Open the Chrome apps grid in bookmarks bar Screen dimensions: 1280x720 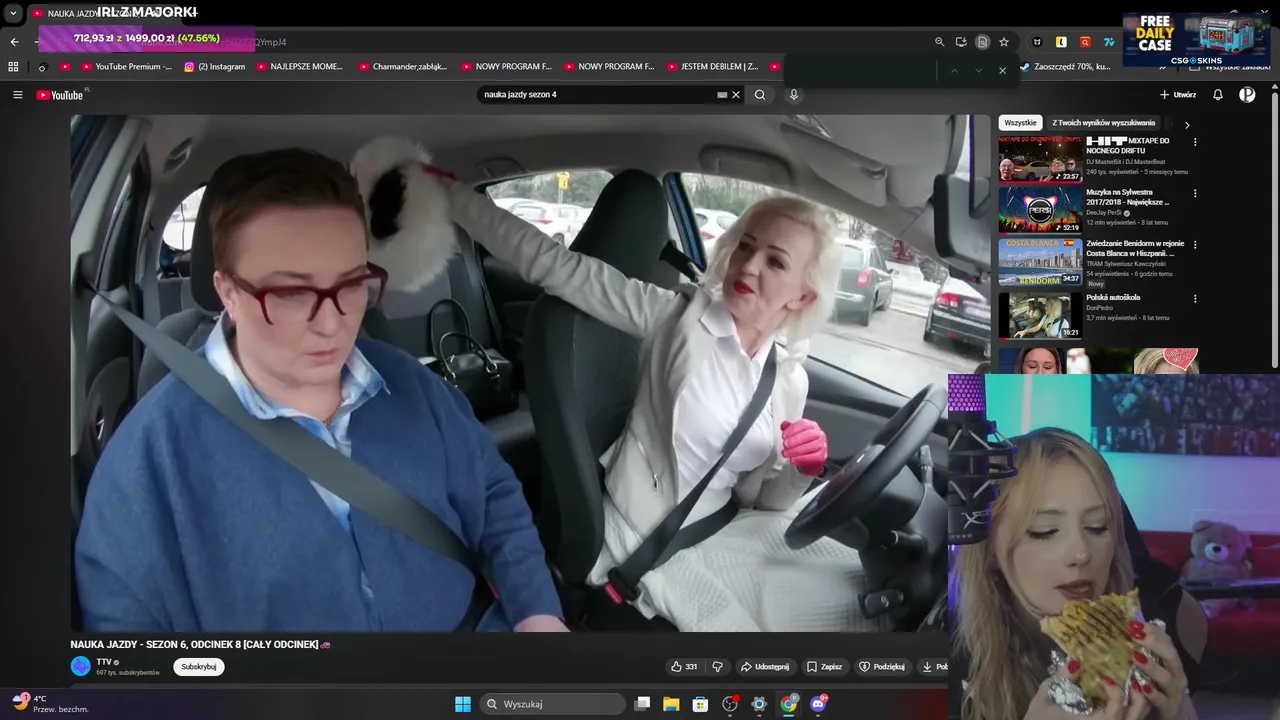click(x=13, y=67)
